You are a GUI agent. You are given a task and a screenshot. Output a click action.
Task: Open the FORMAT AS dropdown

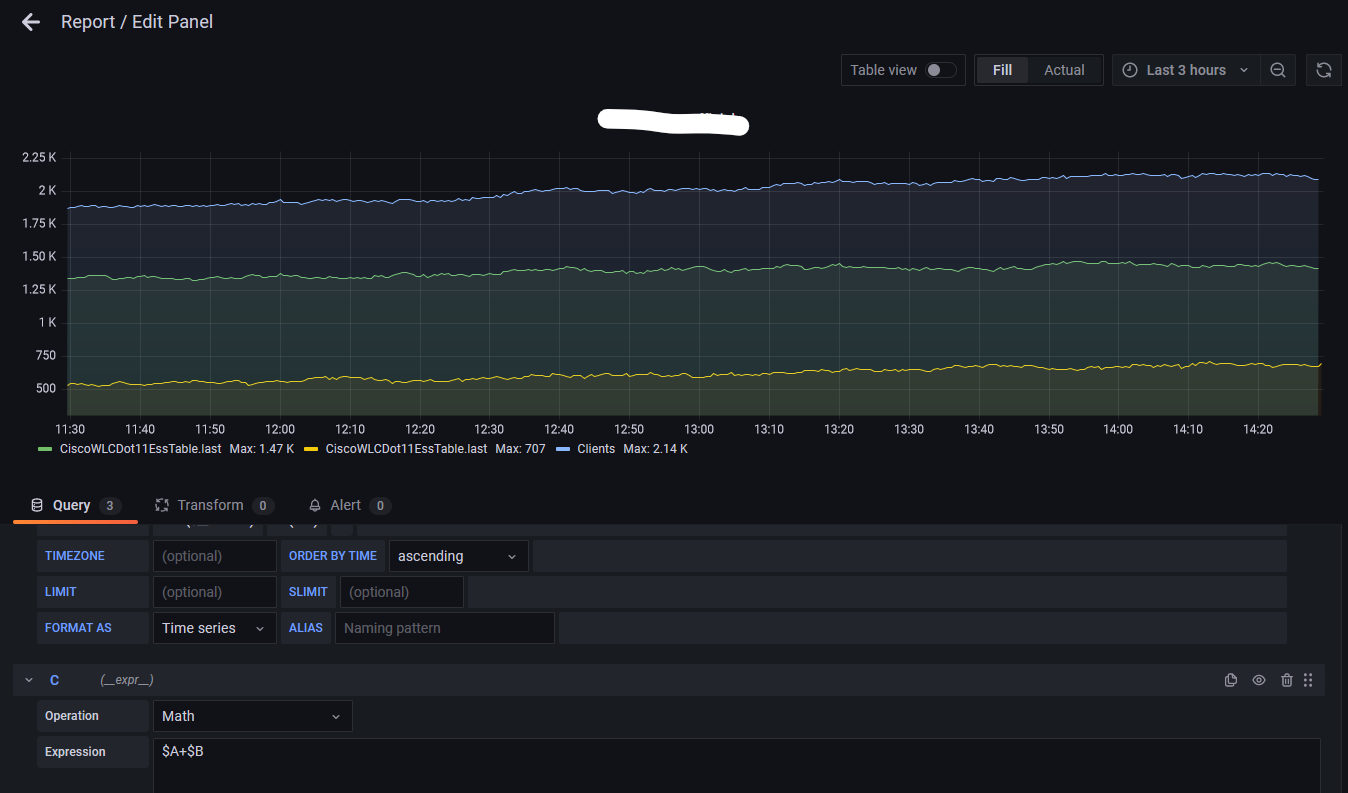[x=214, y=627]
